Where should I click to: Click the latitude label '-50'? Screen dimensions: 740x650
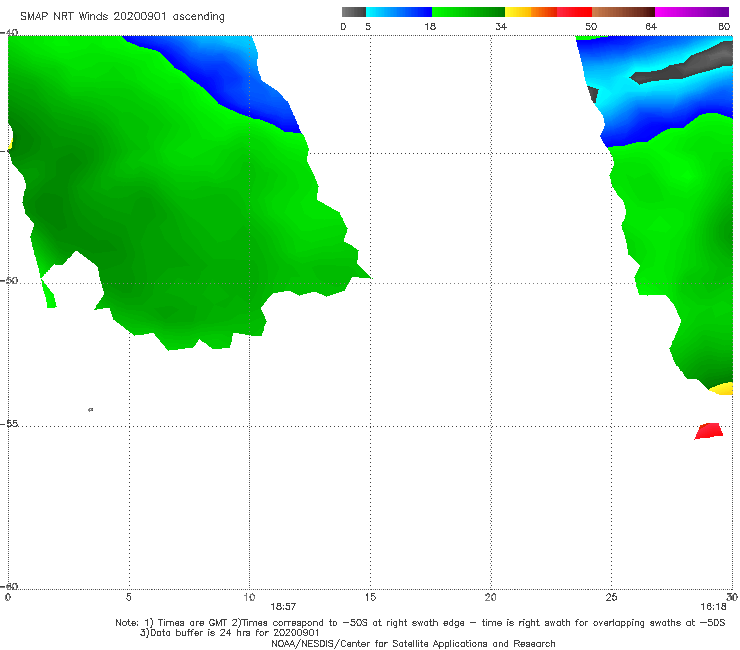[x=9, y=280]
